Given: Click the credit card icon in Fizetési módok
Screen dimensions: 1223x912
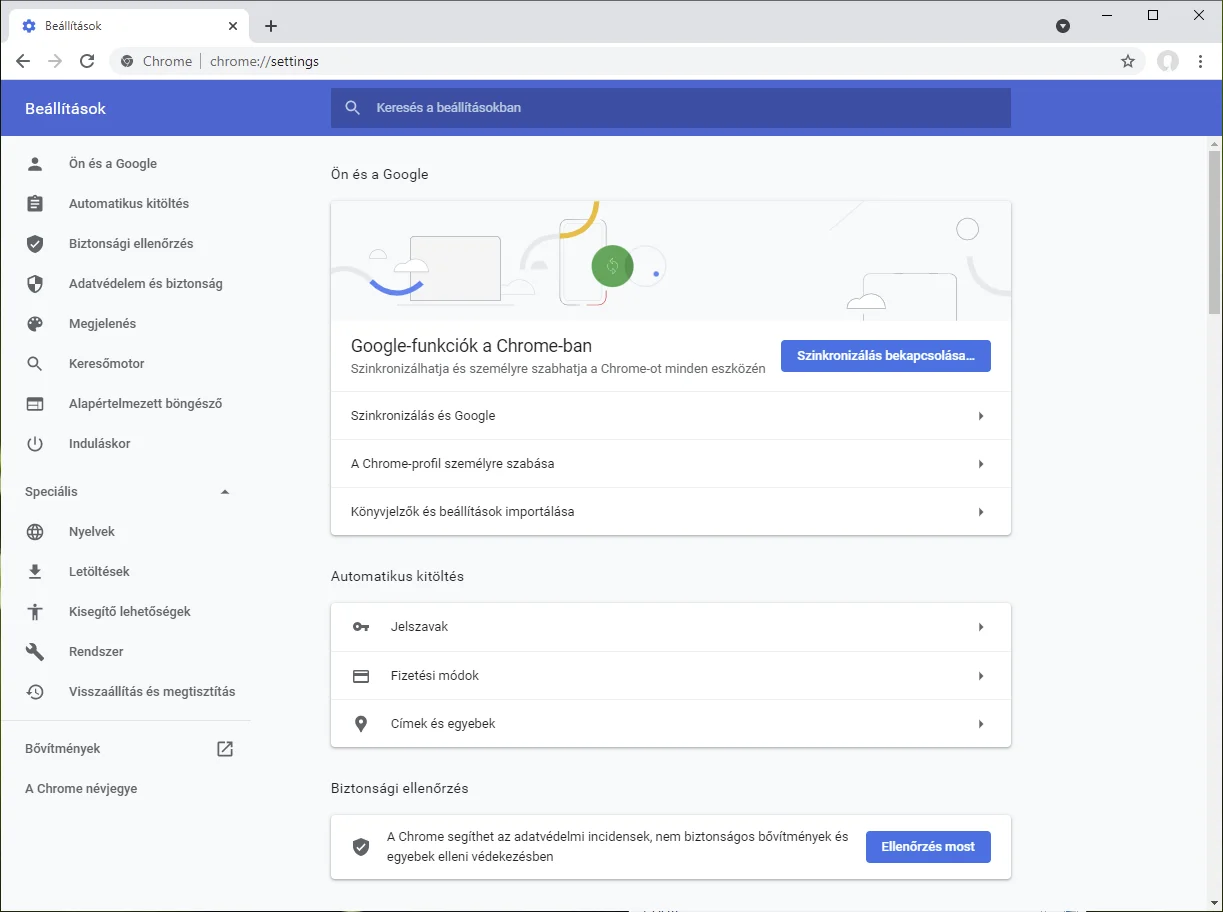Looking at the screenshot, I should (361, 676).
